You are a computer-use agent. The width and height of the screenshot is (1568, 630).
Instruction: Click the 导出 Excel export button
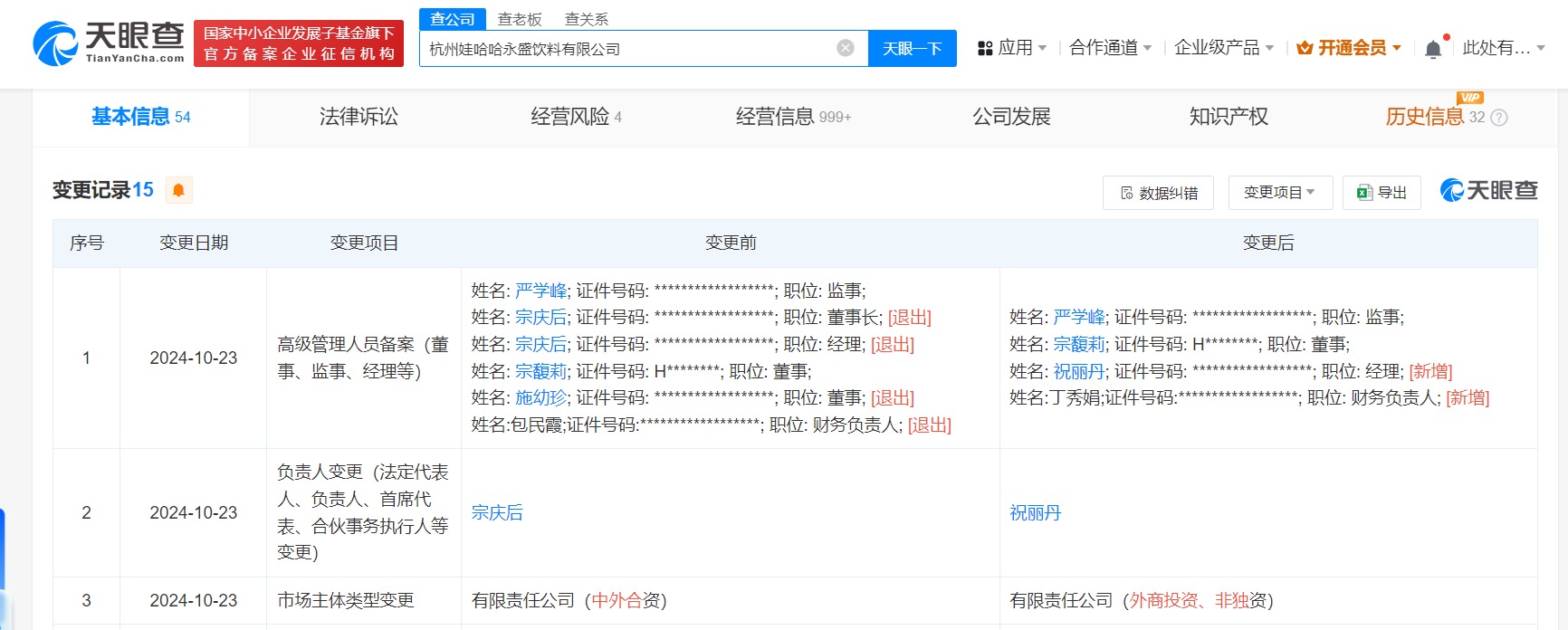[x=1382, y=193]
